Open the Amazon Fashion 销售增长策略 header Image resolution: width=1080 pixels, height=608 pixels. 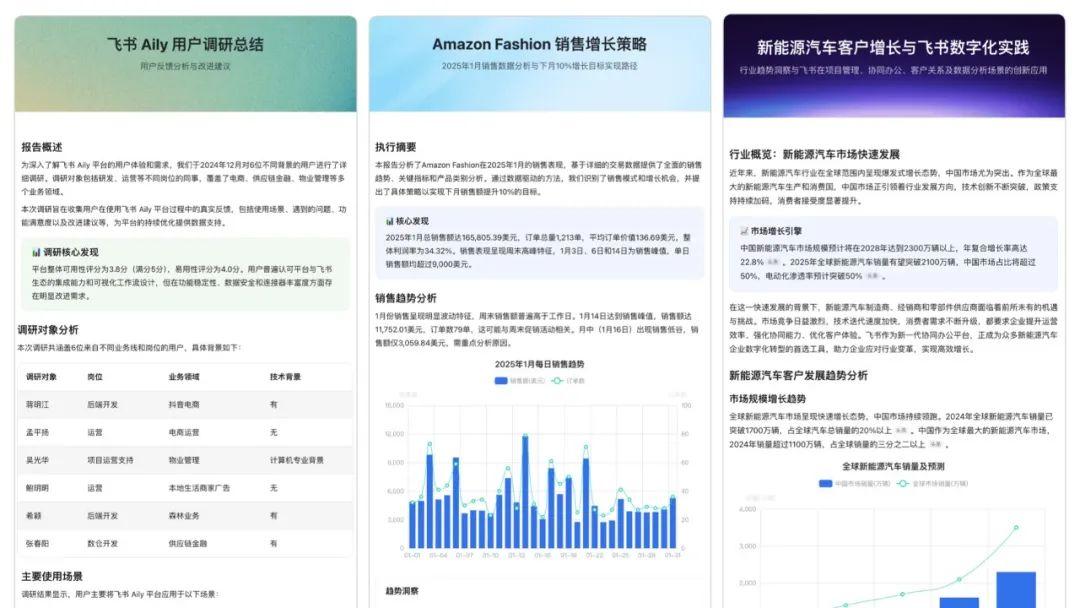click(539, 45)
